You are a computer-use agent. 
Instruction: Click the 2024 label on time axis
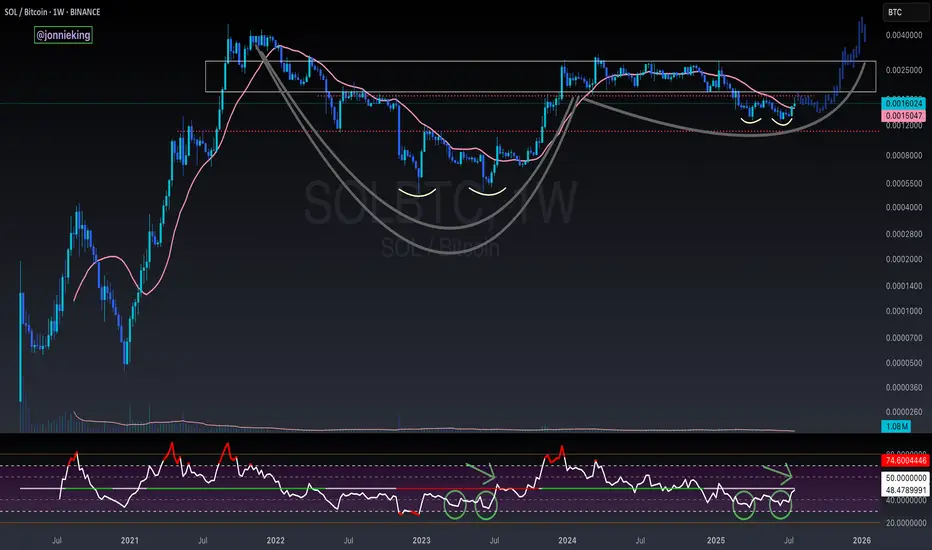pyautogui.click(x=567, y=540)
